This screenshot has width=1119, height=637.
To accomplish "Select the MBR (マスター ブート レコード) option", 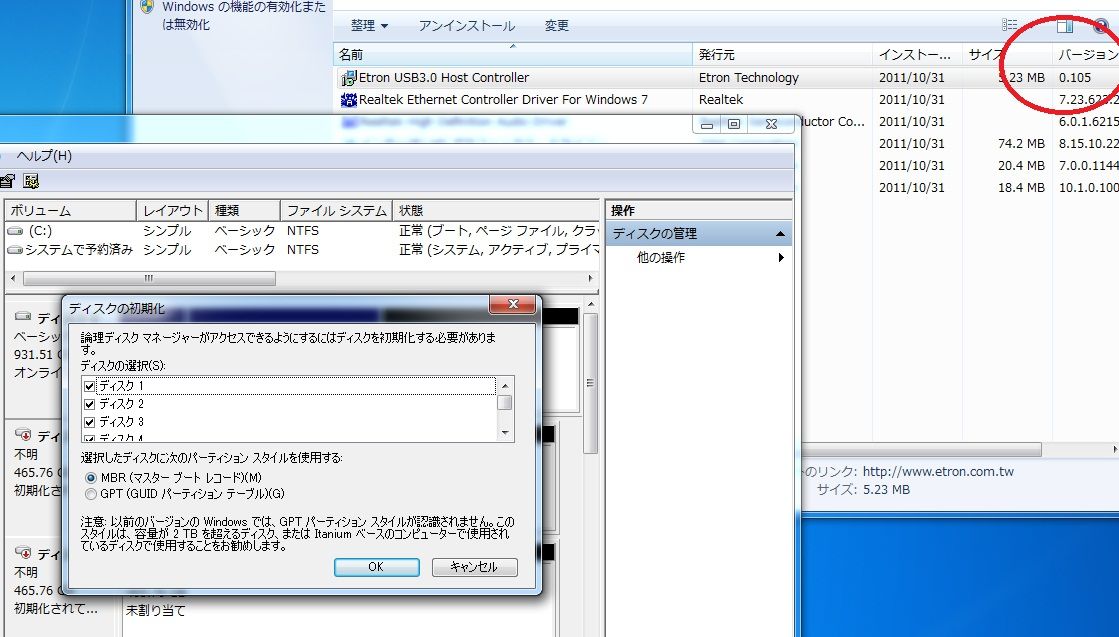I will pos(90,477).
